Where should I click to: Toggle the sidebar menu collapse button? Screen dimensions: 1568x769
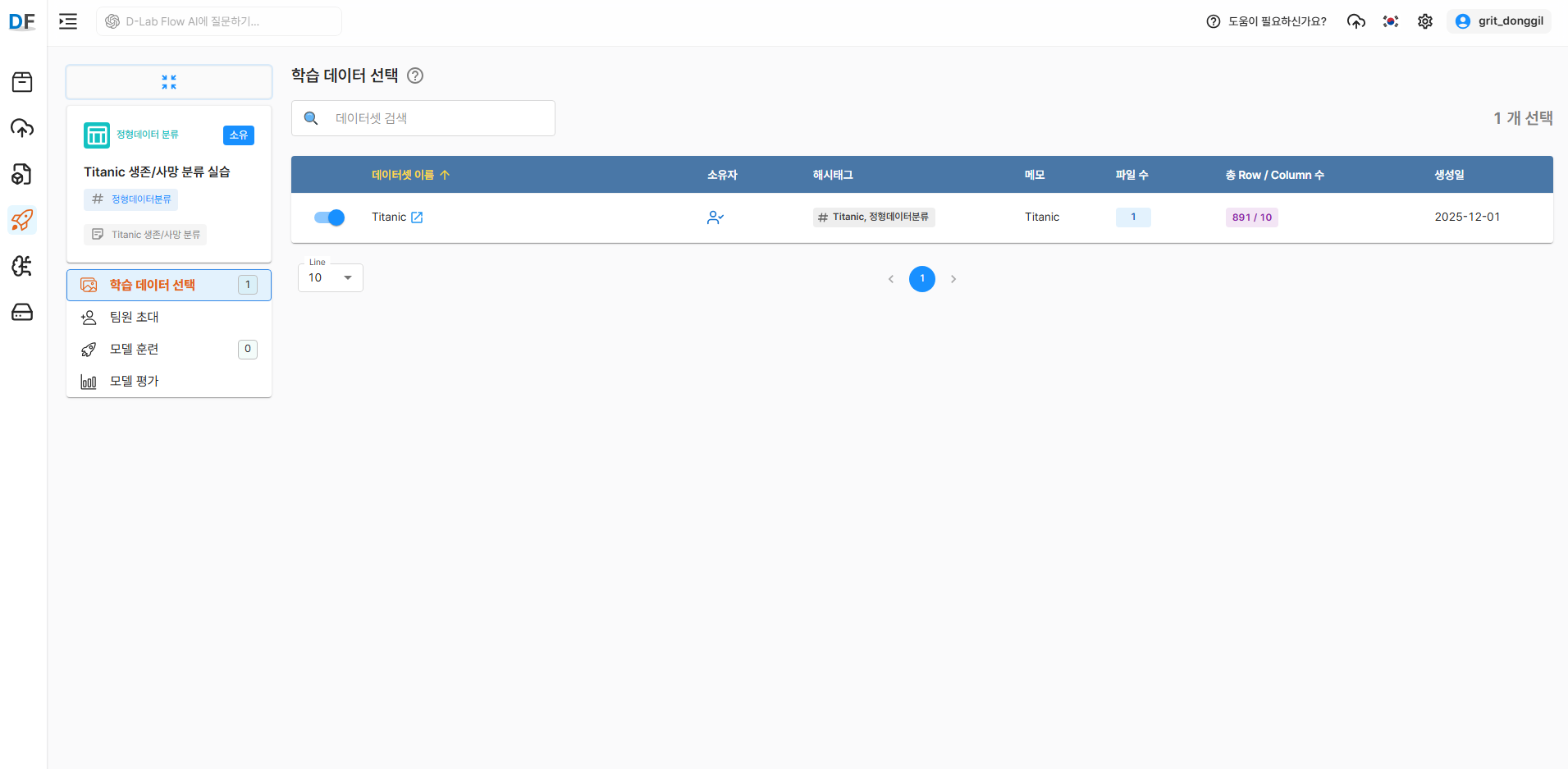(x=68, y=21)
